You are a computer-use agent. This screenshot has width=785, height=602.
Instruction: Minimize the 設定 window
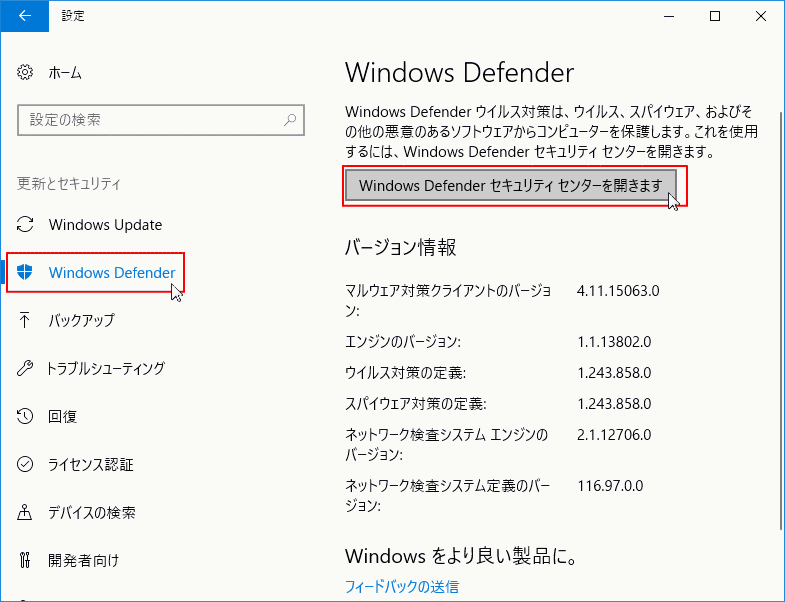pyautogui.click(x=669, y=16)
